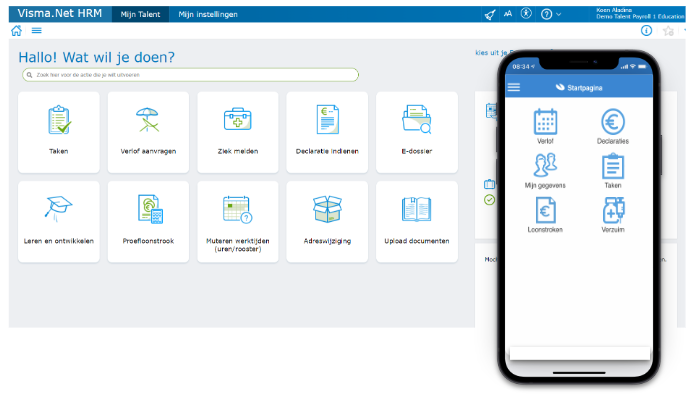Open the E-dossier tile
This screenshot has width=693, height=396.
417,132
